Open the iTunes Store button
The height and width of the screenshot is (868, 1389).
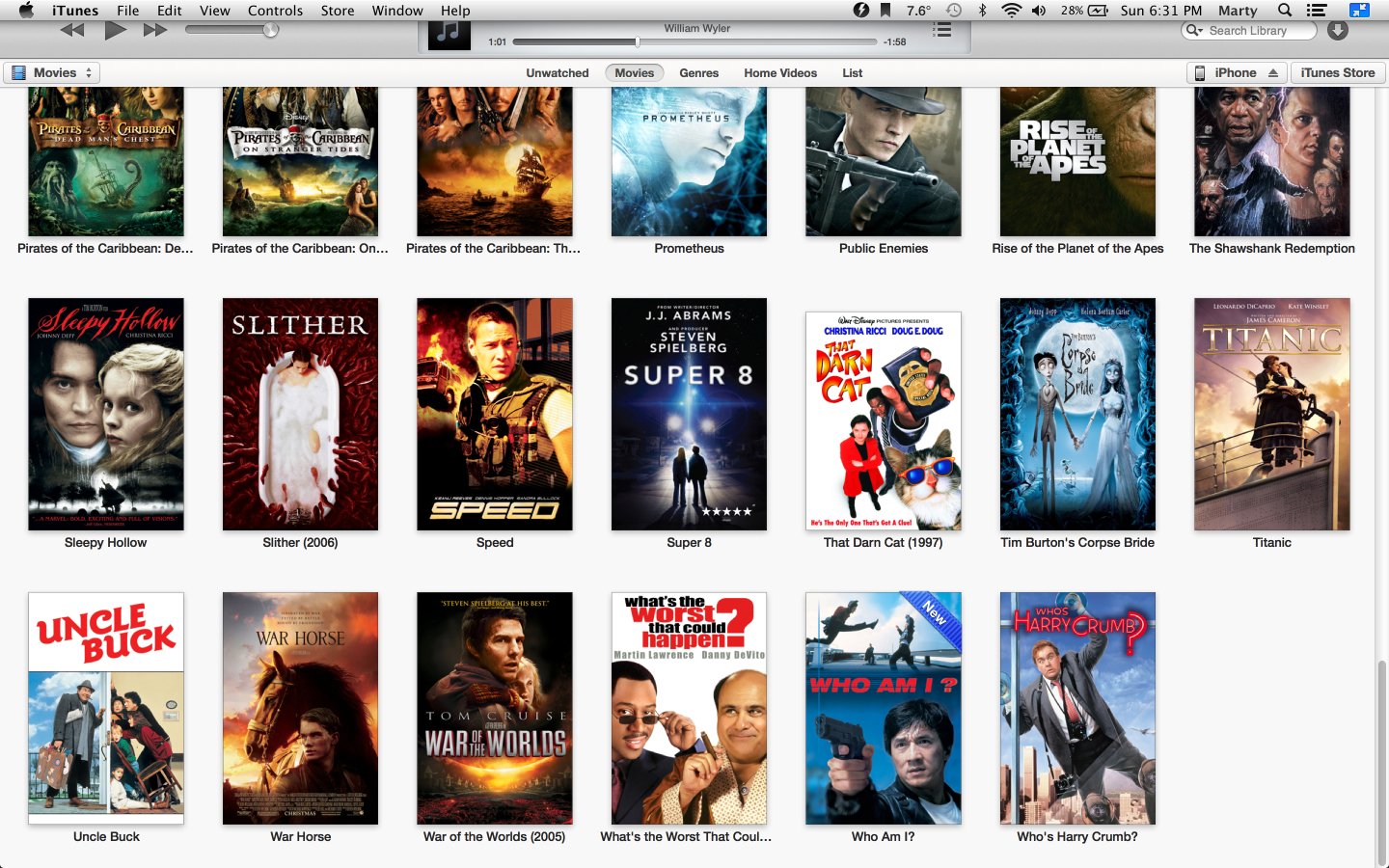click(1338, 73)
